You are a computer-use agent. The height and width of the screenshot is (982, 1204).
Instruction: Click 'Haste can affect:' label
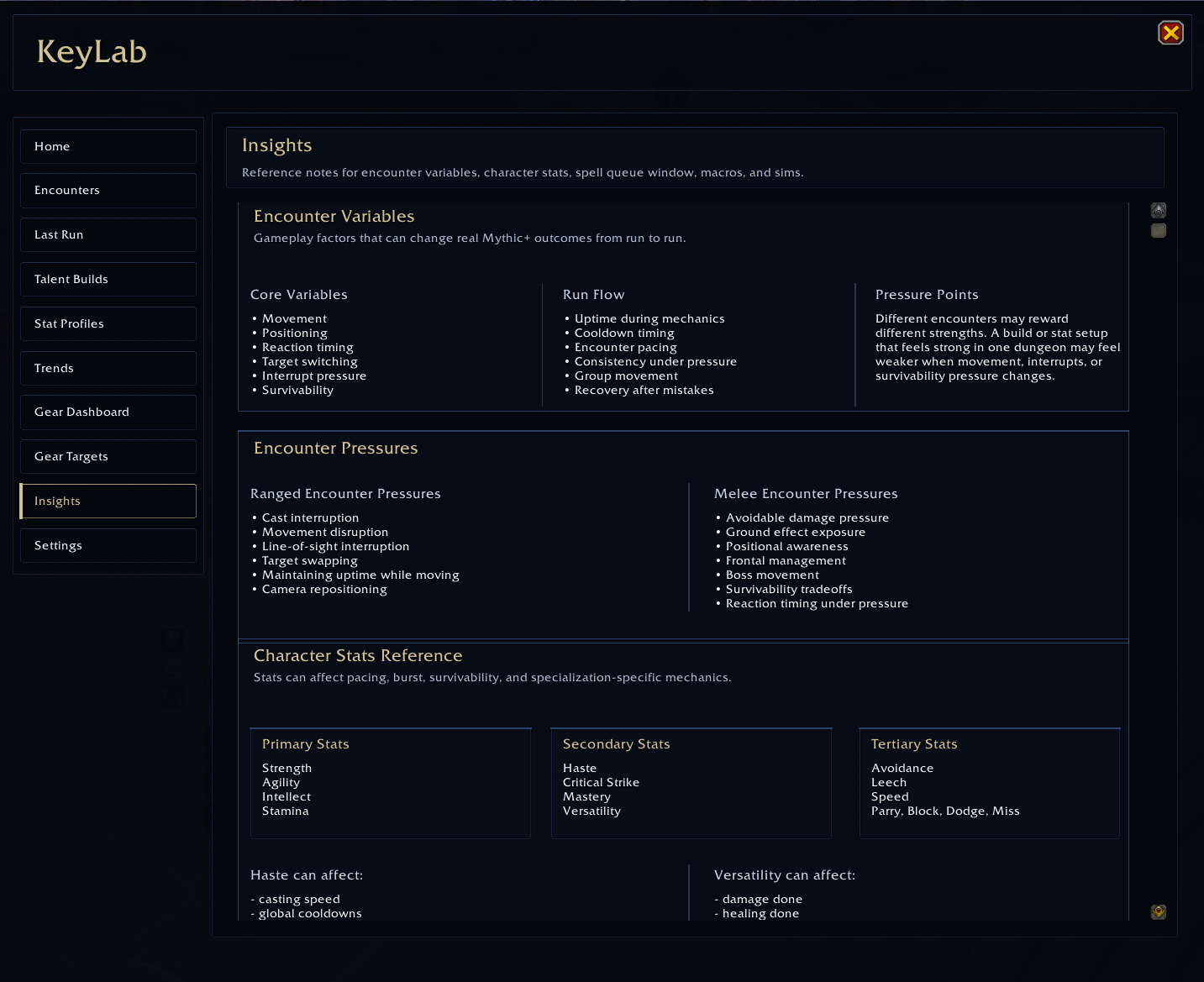307,875
